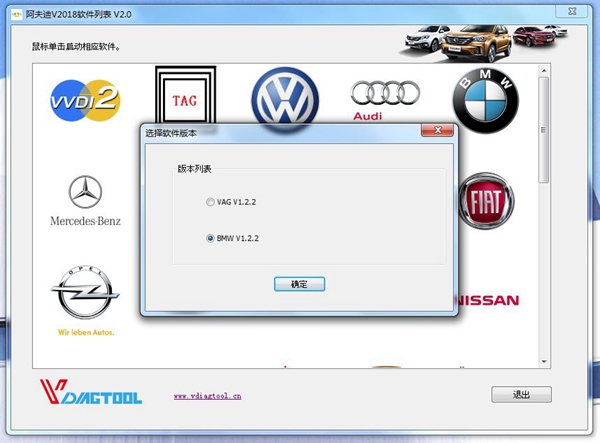Open the www.vdiagtool.cn link
This screenshot has width=600, height=443.
point(207,396)
